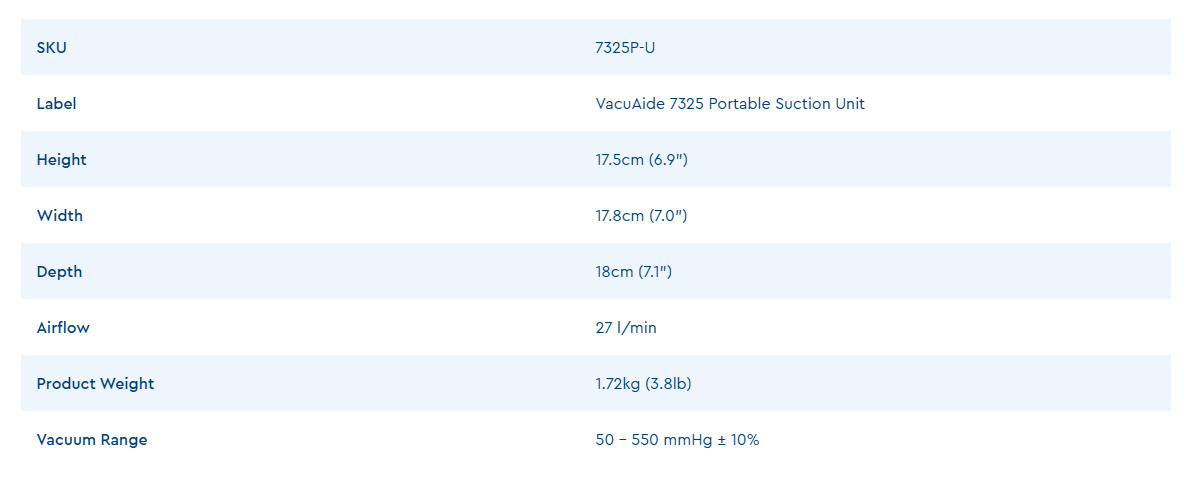Screen dimensions: 1191x479
Task: Click the Airflow row label
Action: [x=63, y=327]
